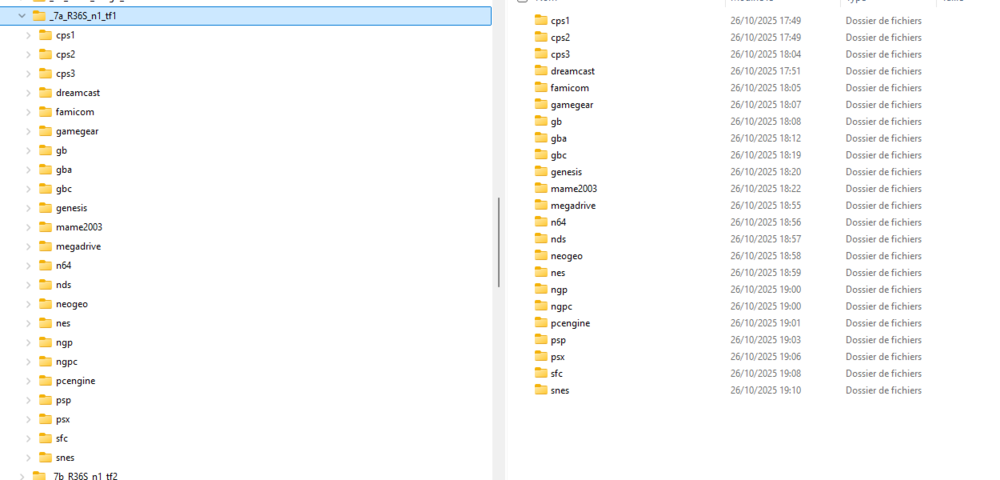1000x480 pixels.
Task: Click the navigation pane vertical scrollbar
Action: pos(499,242)
